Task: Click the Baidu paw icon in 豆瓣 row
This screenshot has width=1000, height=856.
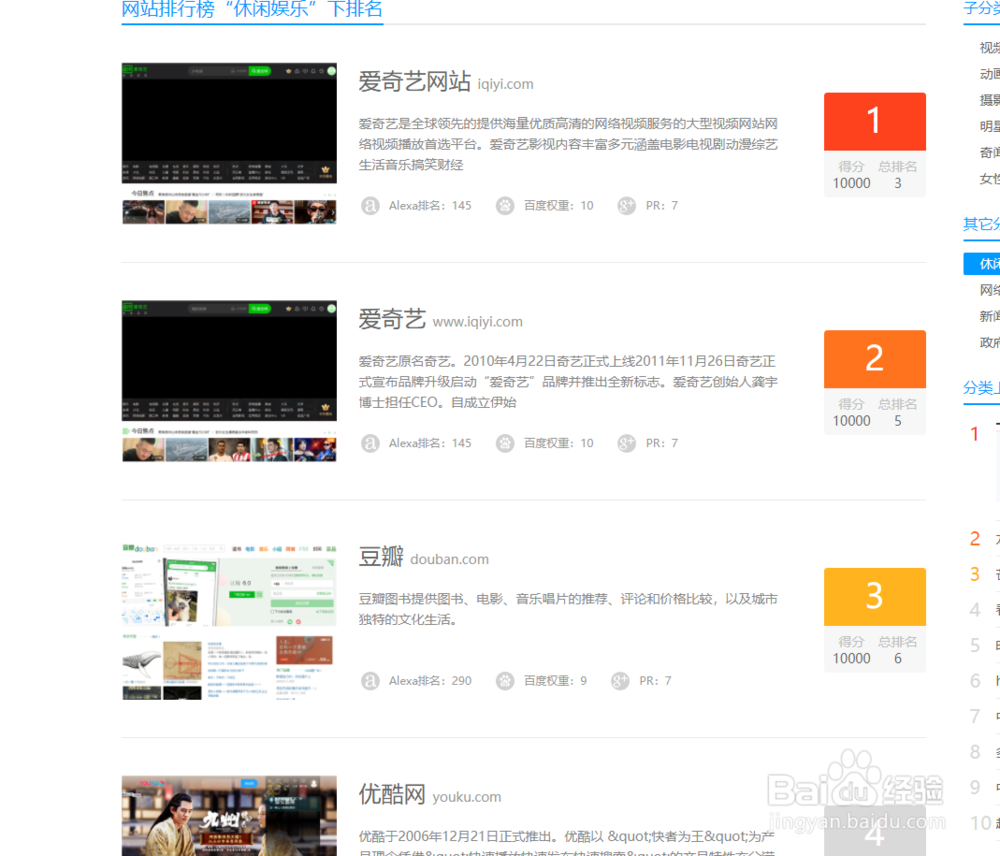Action: (505, 681)
